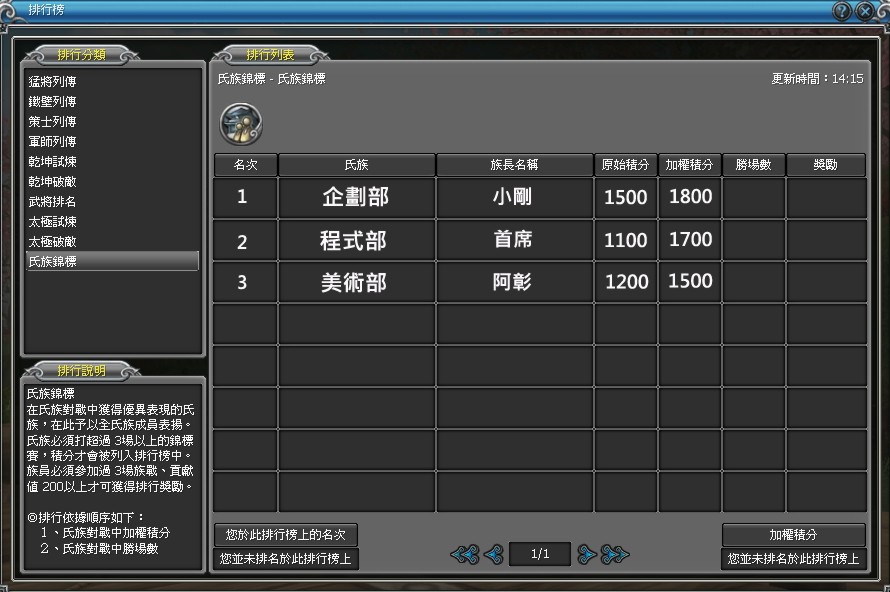
Task: Select 猛將列傳 ranking category
Action: point(53,82)
